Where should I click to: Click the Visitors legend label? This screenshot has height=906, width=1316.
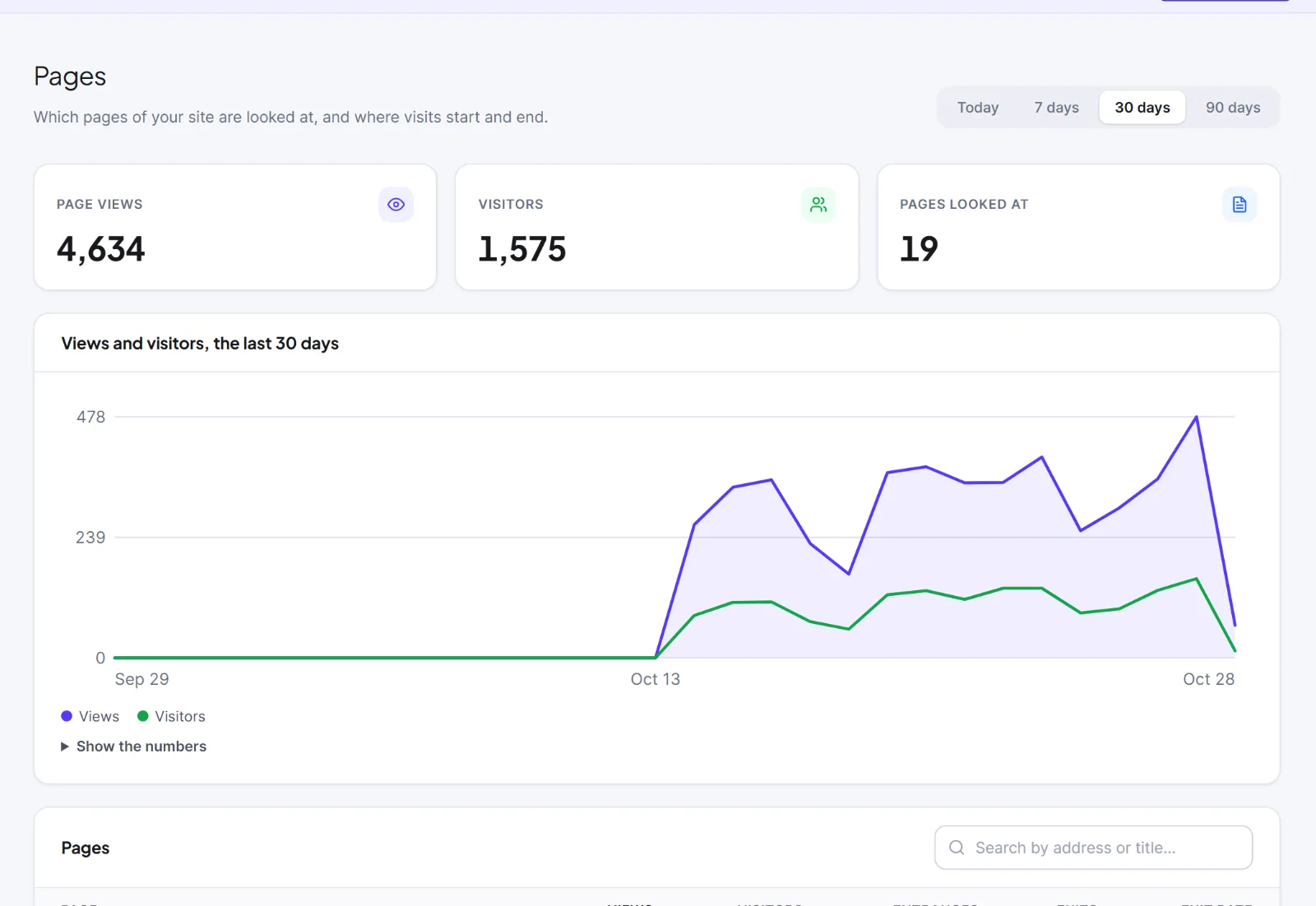[x=180, y=716]
